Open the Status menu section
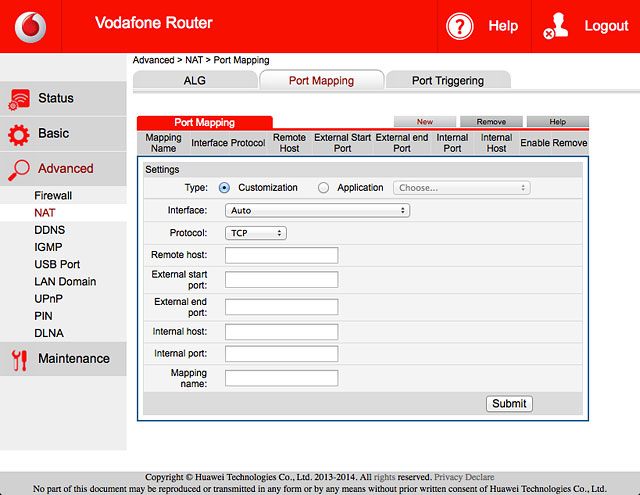This screenshot has height=495, width=640. coord(63,98)
